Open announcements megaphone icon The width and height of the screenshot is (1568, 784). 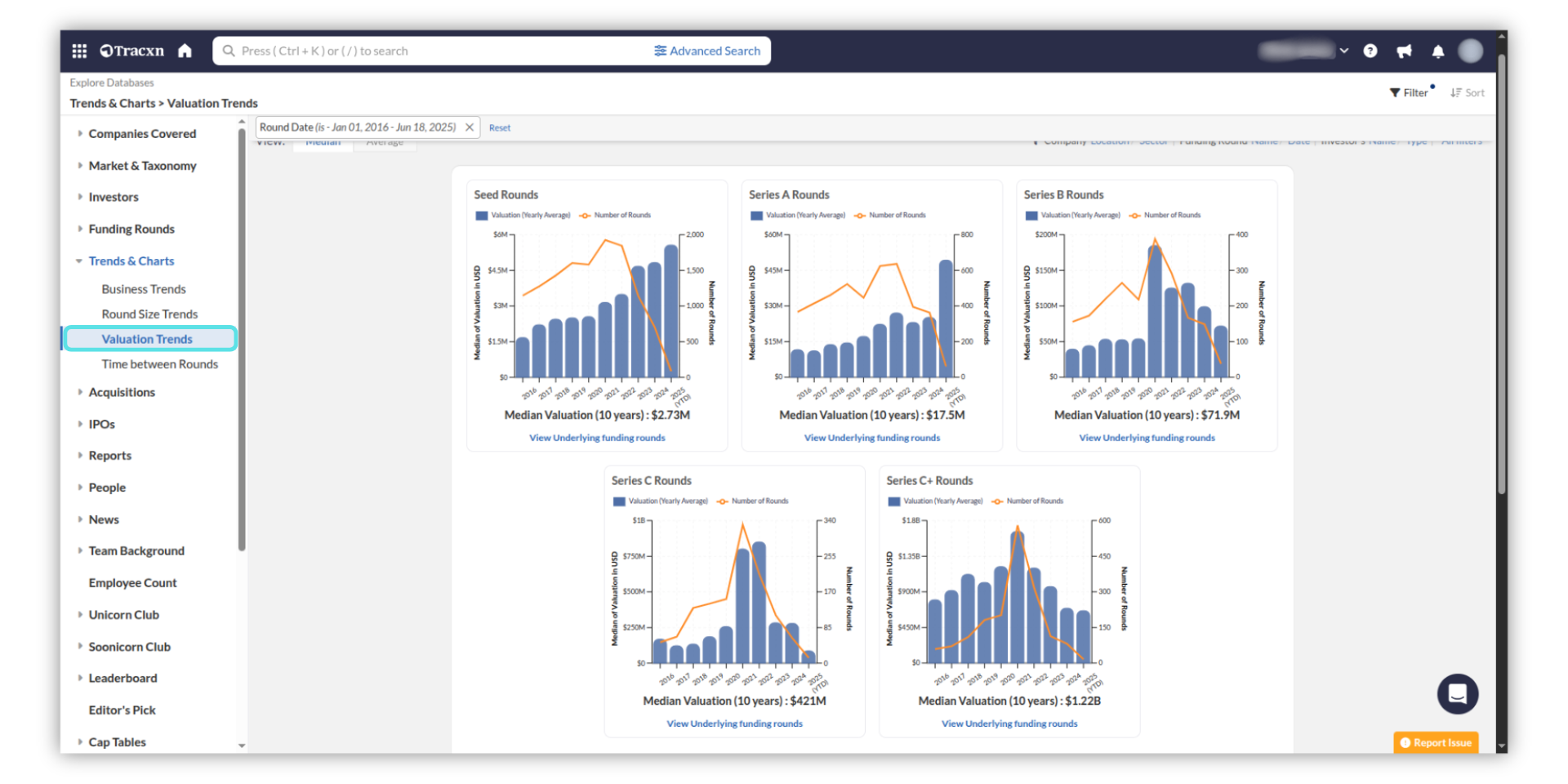click(x=1404, y=51)
